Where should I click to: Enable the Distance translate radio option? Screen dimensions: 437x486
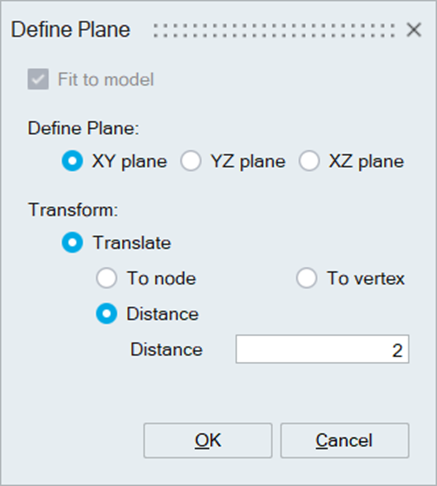106,314
